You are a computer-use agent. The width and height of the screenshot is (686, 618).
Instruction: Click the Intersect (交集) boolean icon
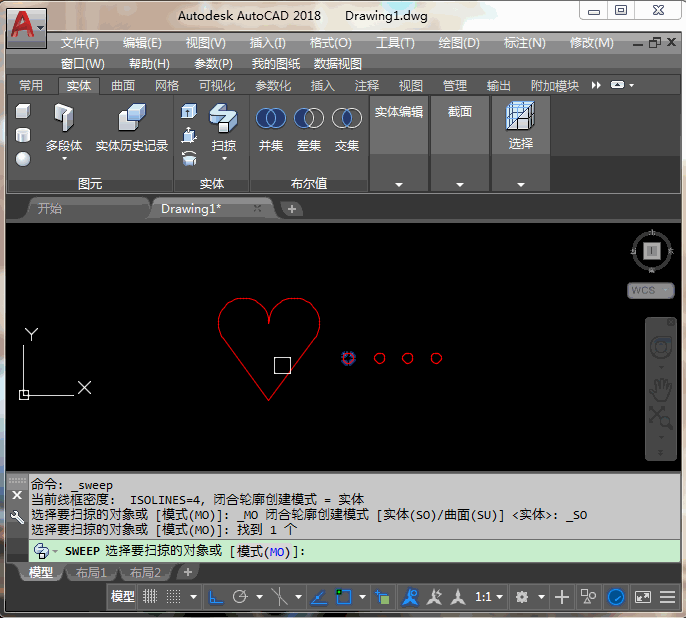[x=347, y=119]
